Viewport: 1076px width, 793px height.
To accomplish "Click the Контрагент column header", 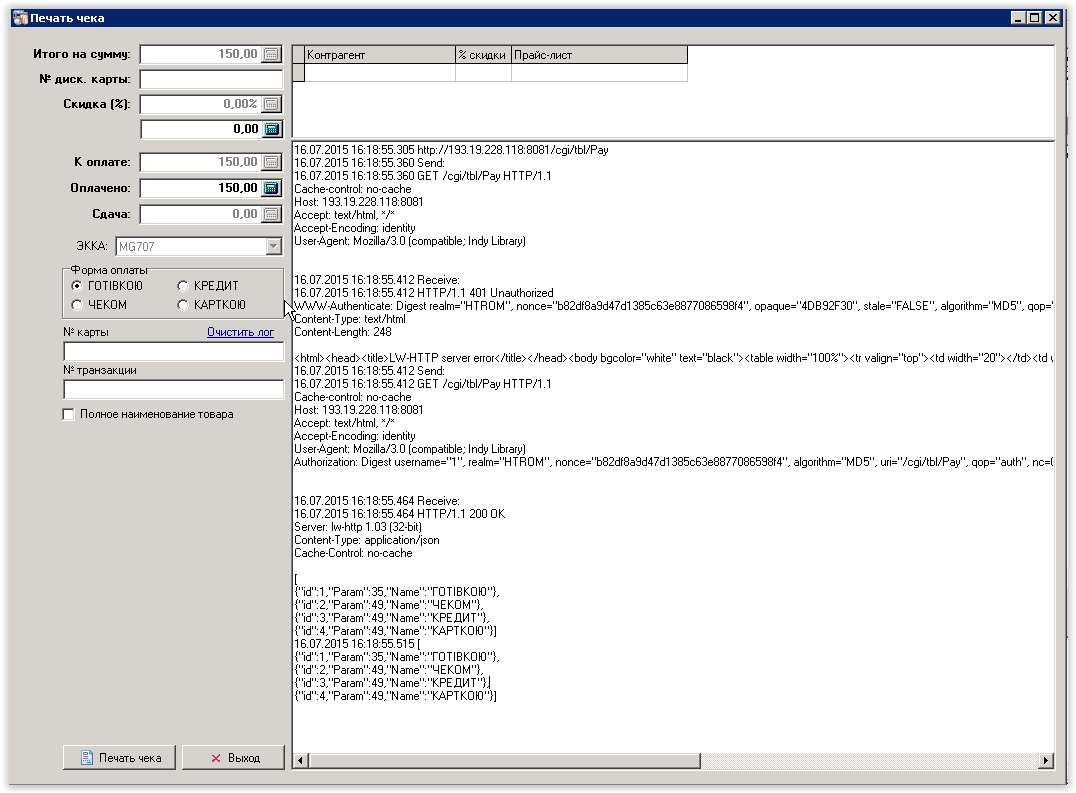I will 379,55.
